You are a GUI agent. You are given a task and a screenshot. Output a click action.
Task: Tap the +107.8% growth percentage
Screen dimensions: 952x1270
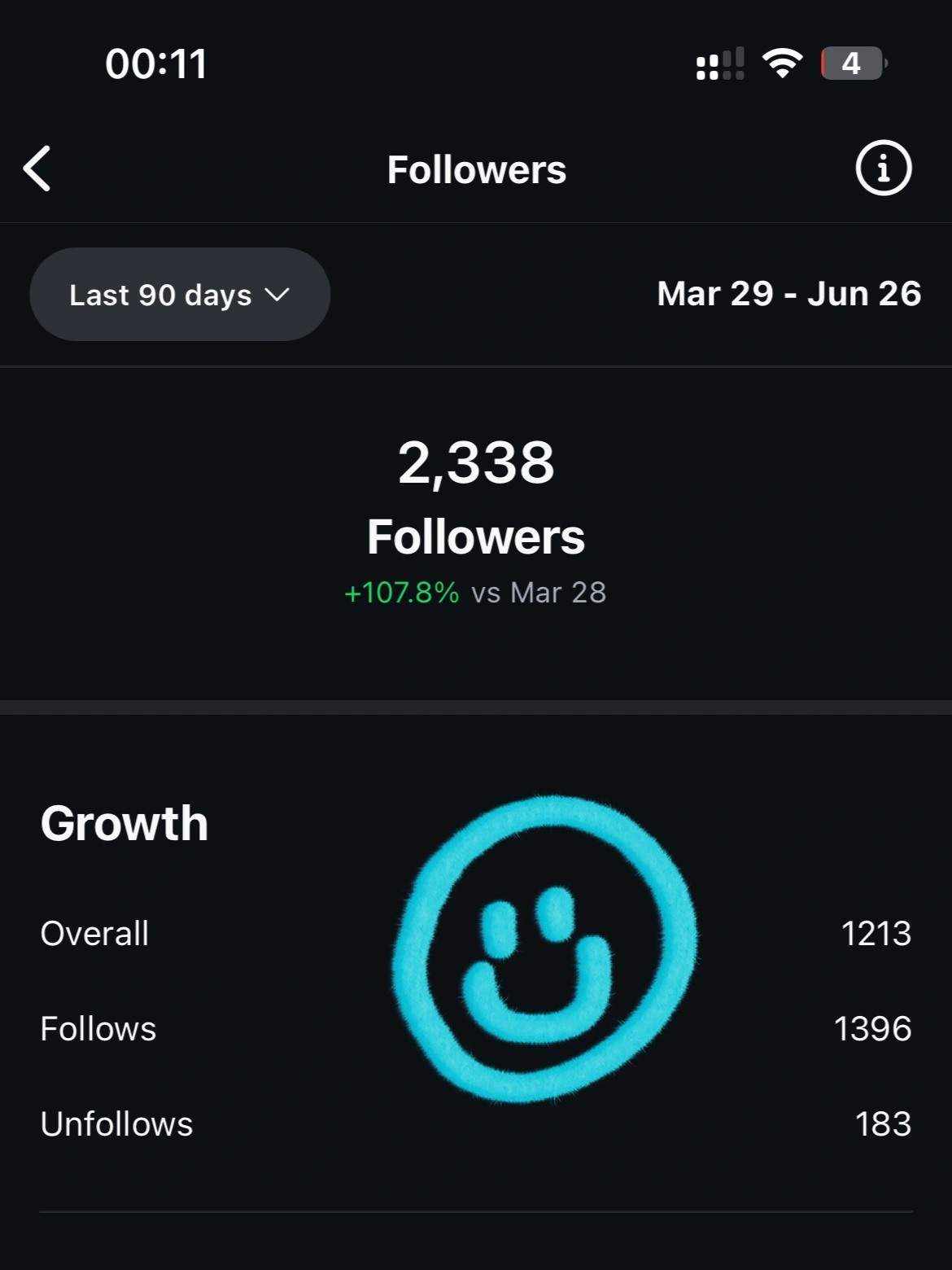pos(401,593)
